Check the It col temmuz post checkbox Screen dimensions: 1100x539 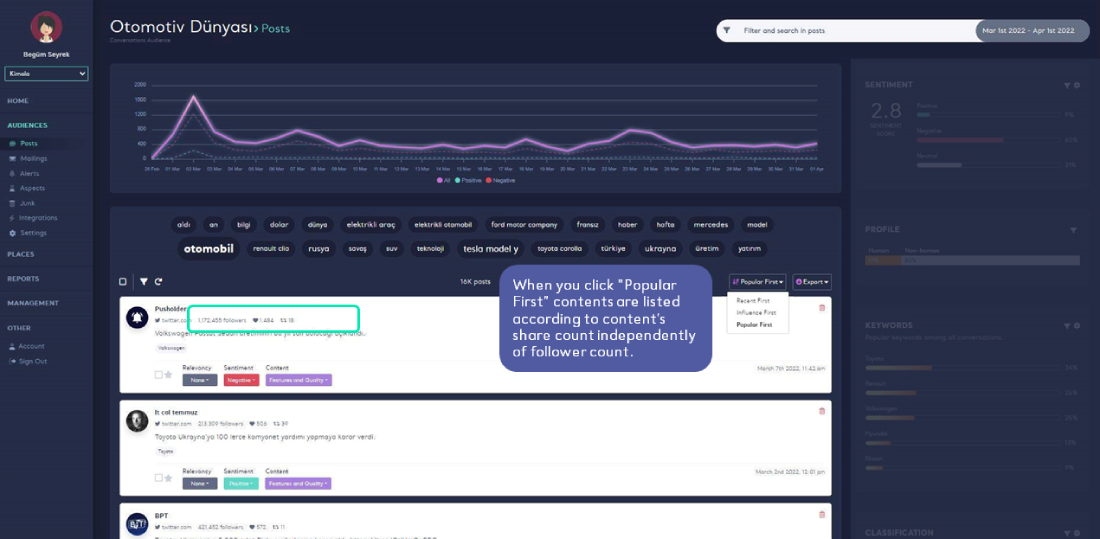pos(158,478)
